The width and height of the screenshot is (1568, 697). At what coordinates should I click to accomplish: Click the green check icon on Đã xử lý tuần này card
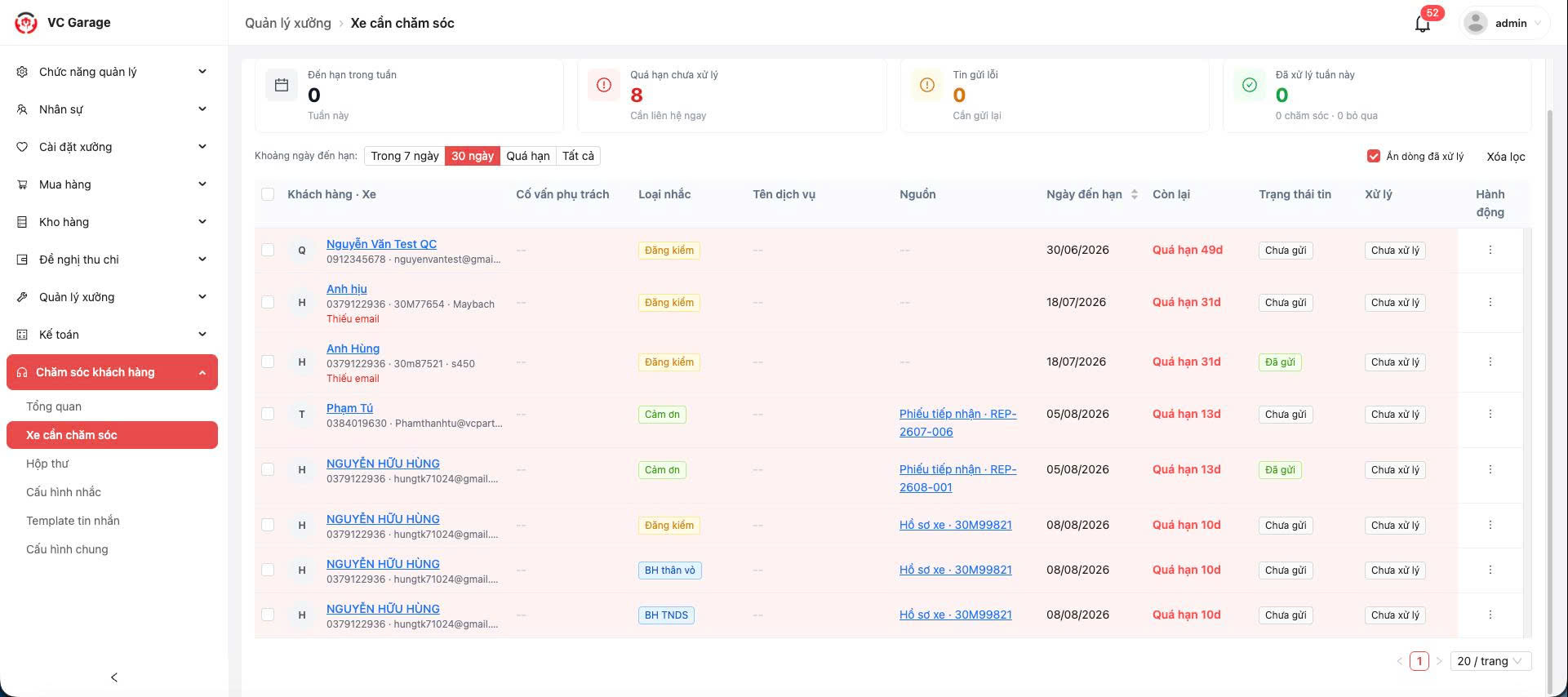click(x=1250, y=85)
